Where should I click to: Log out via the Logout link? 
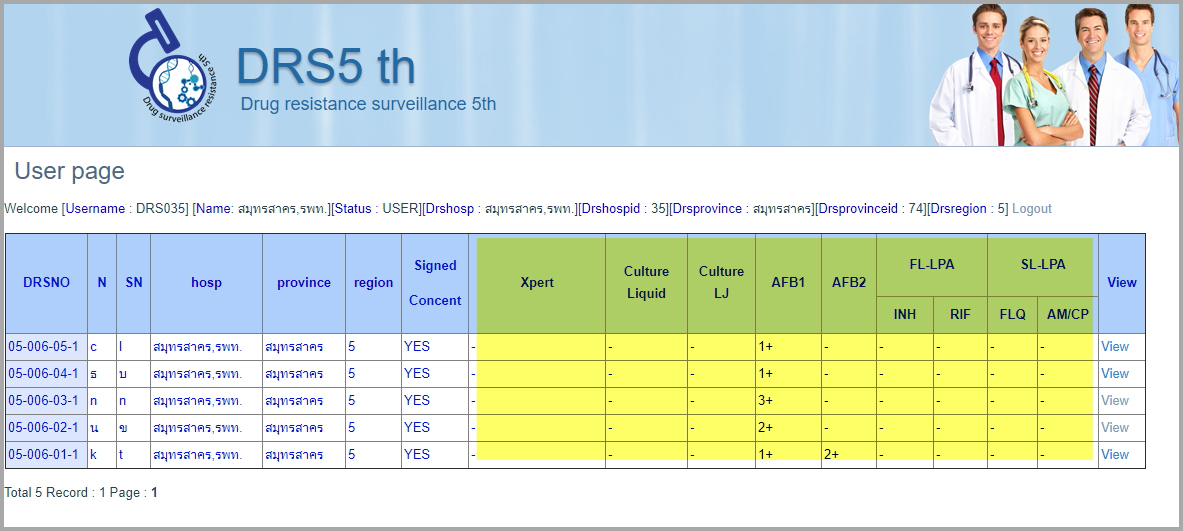point(1031,209)
